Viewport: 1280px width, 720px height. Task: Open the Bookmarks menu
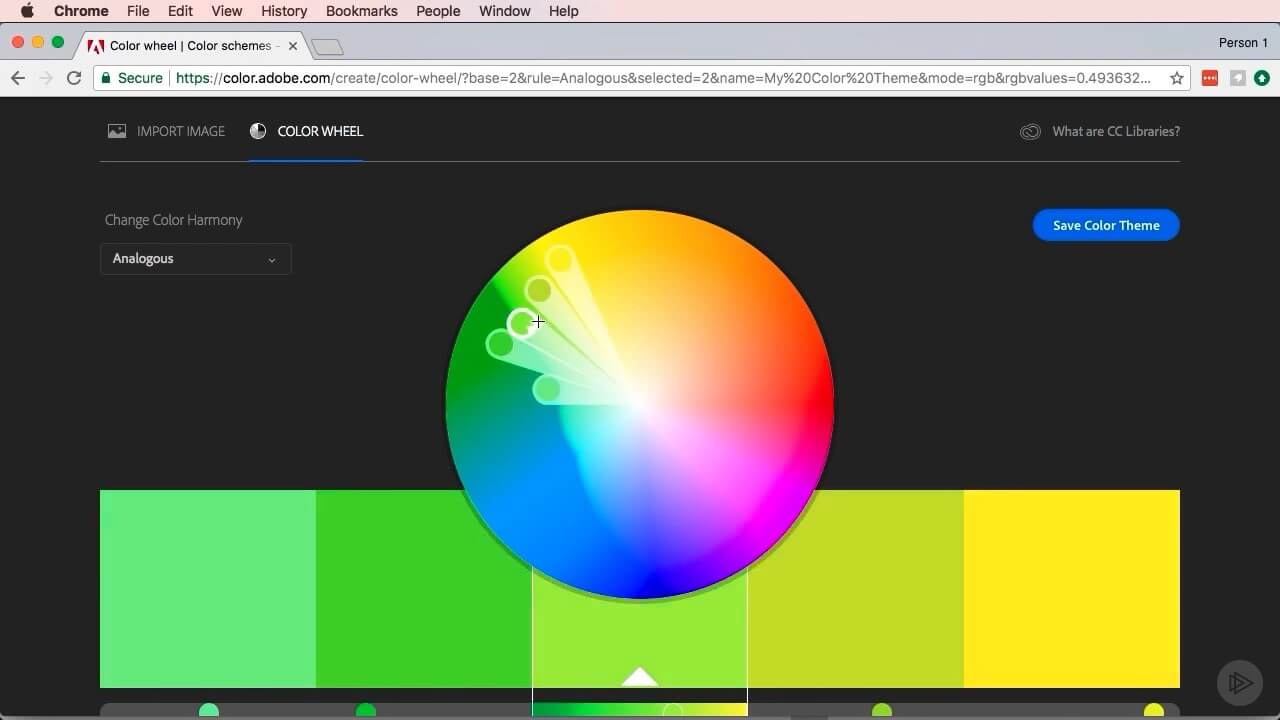pyautogui.click(x=362, y=11)
